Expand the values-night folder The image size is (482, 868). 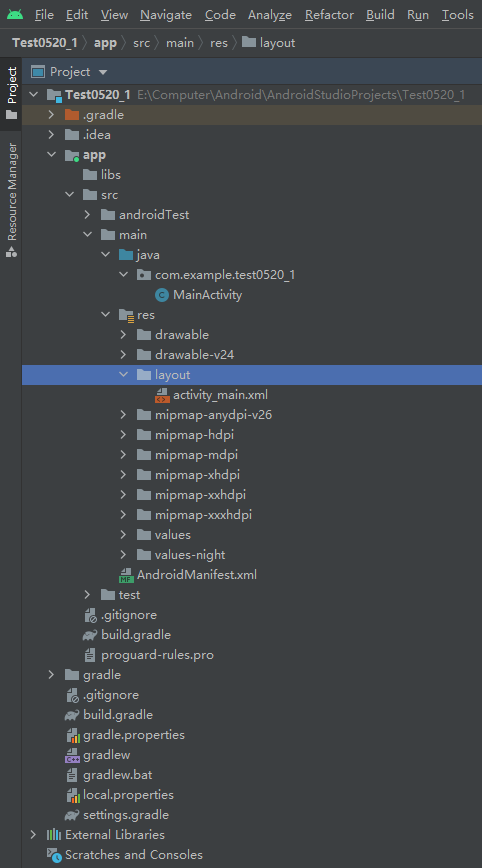click(x=123, y=555)
